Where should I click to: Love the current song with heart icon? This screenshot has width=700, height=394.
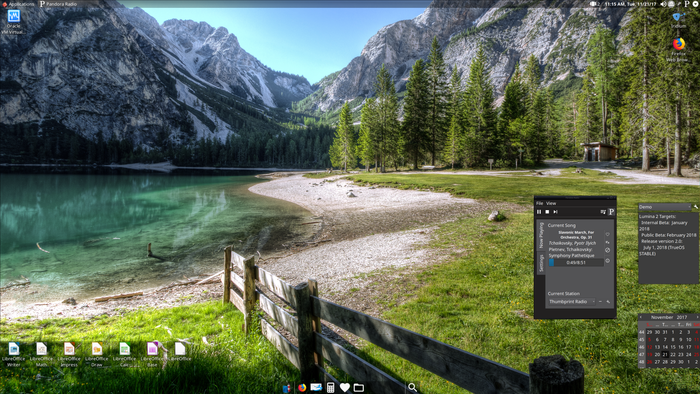607,234
